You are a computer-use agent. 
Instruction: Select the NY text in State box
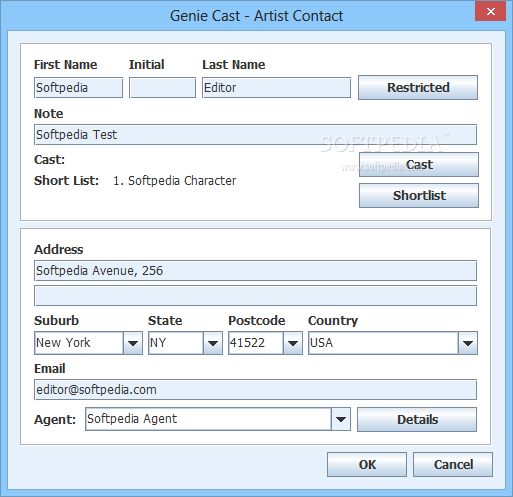pyautogui.click(x=158, y=343)
